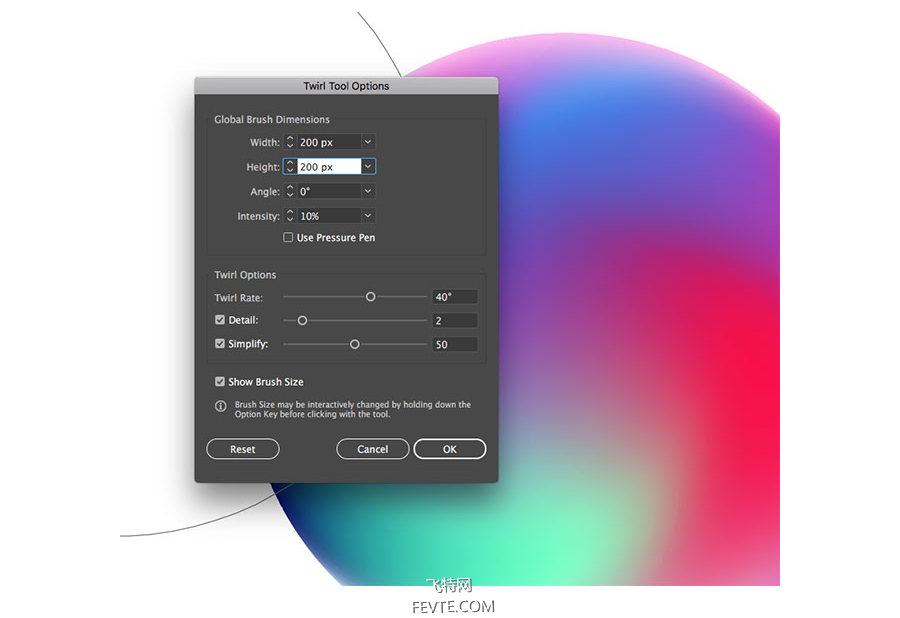The width and height of the screenshot is (900, 618).
Task: Click the Twirl Rate value field 40°
Action: coord(455,297)
